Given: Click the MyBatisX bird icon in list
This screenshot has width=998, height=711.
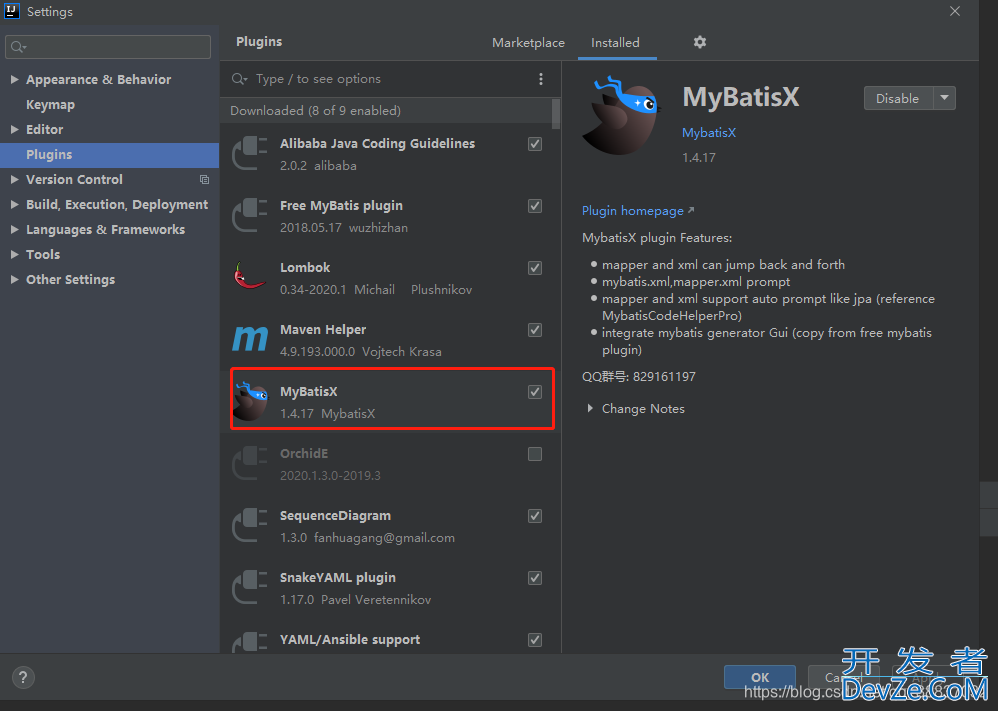Looking at the screenshot, I should (x=250, y=401).
